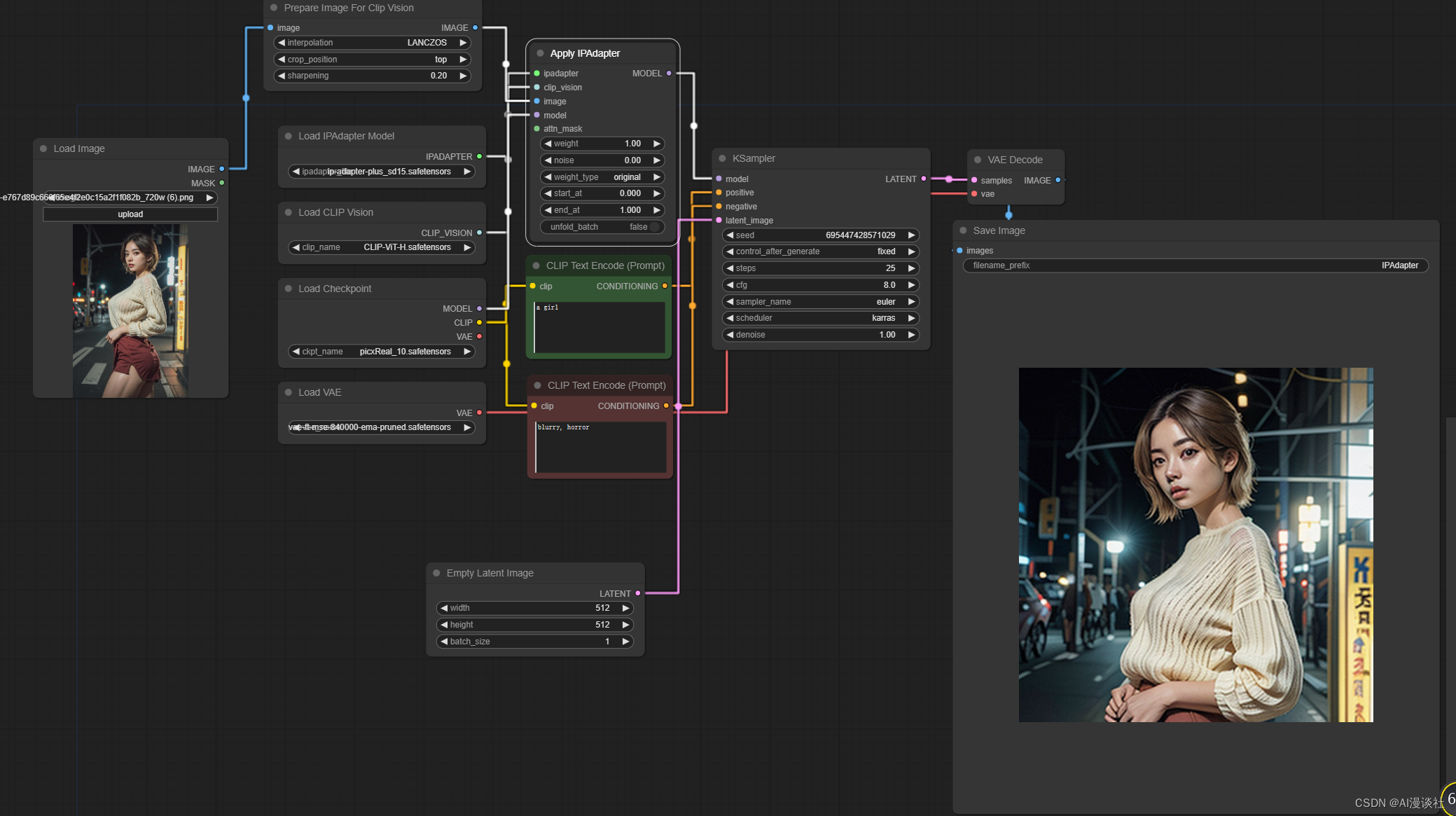Click the Load Image node collapse dot
The height and width of the screenshot is (816, 1456).
click(x=43, y=149)
